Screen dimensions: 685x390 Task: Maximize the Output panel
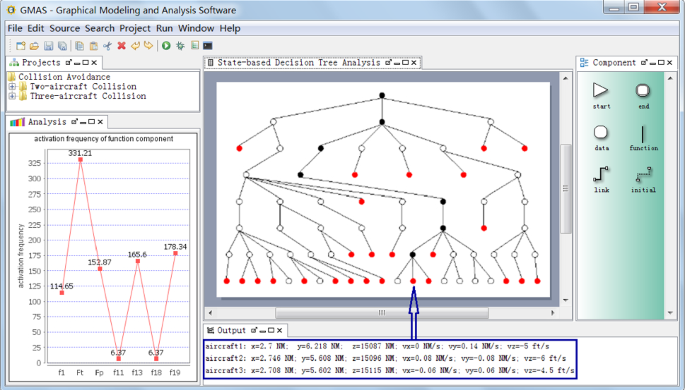[x=271, y=331]
